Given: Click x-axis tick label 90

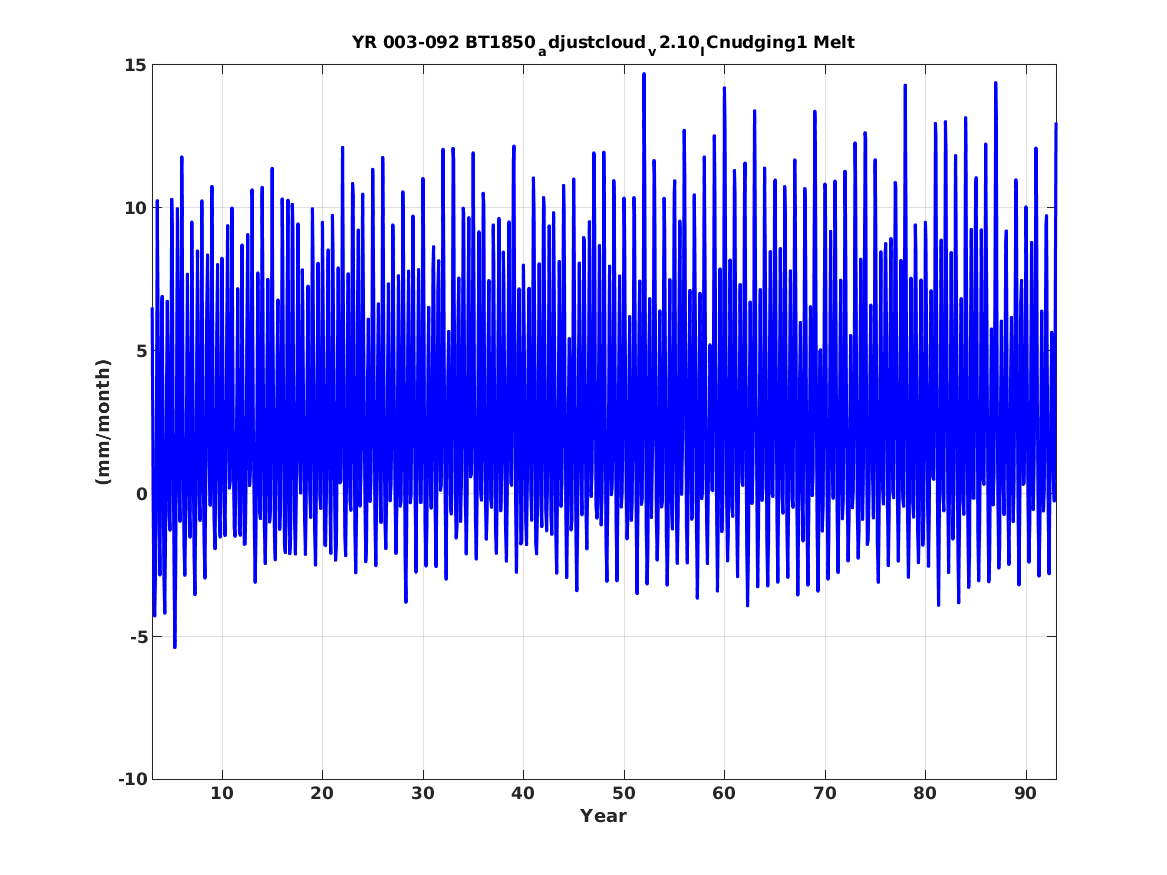Looking at the screenshot, I should (1026, 794).
